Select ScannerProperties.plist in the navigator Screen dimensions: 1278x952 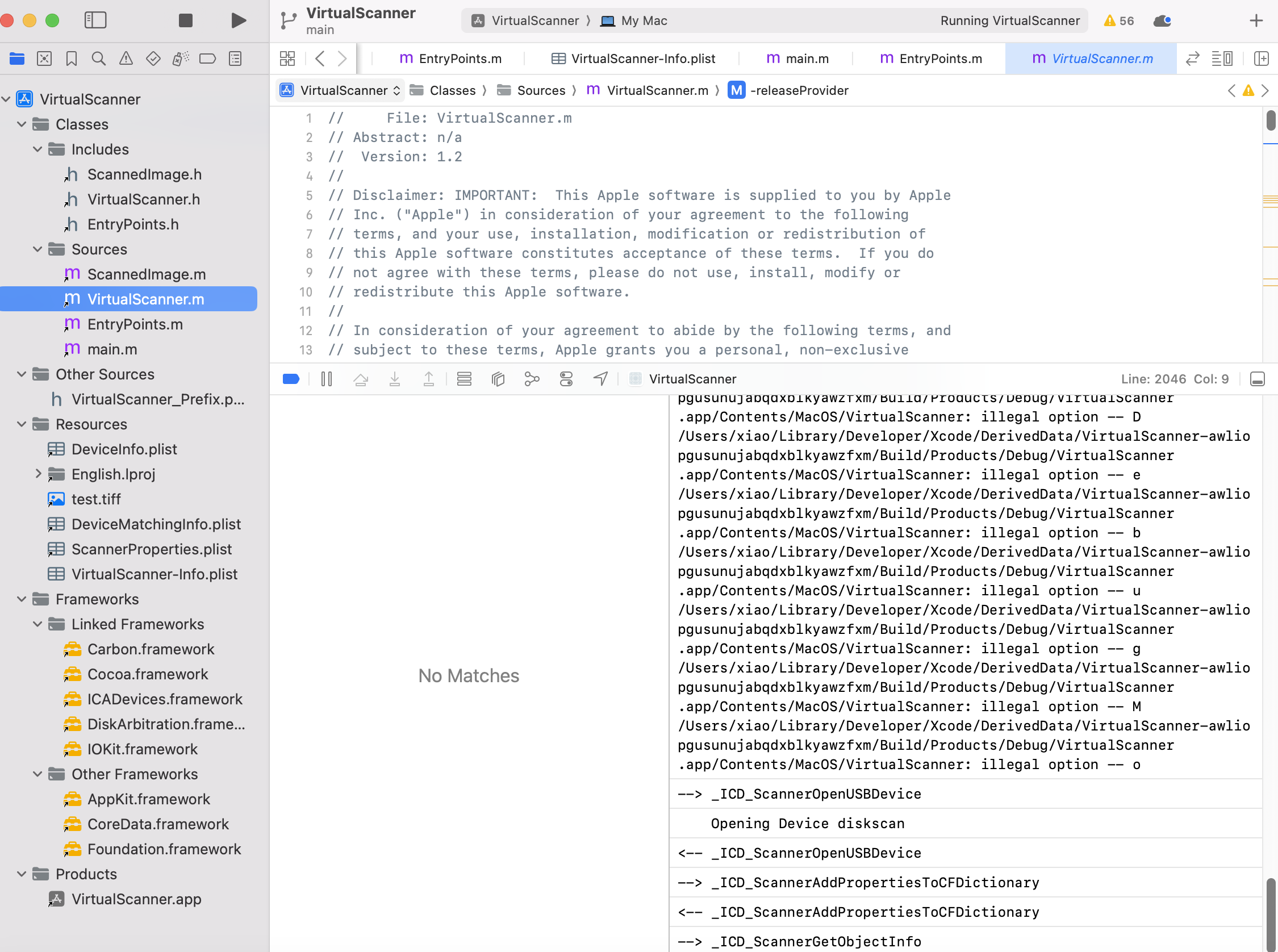tap(151, 549)
